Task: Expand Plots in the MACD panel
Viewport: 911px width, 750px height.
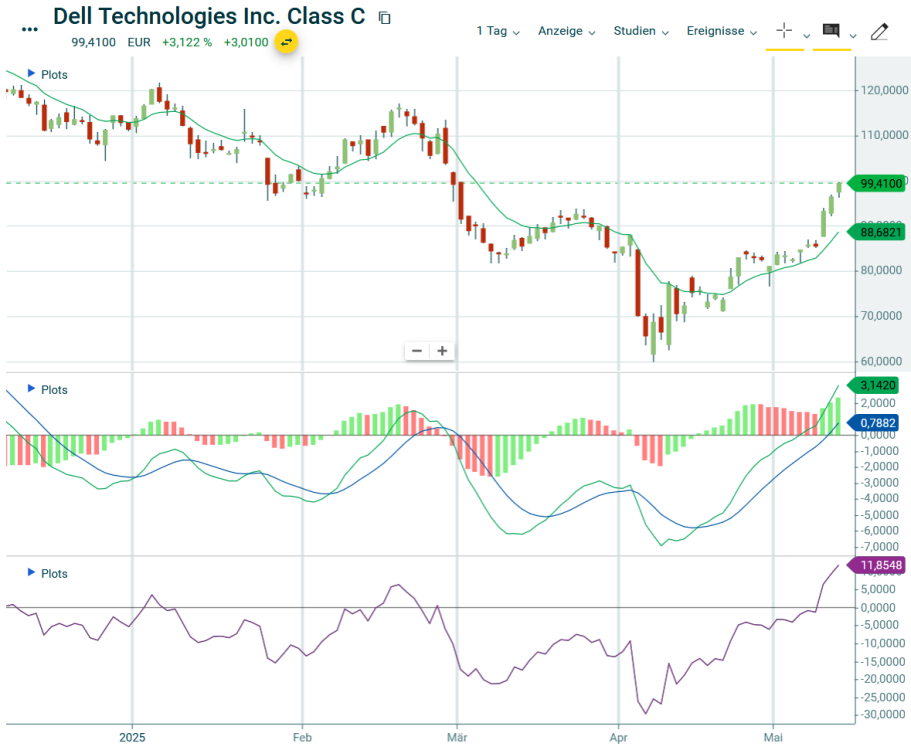Action: click(x=48, y=390)
